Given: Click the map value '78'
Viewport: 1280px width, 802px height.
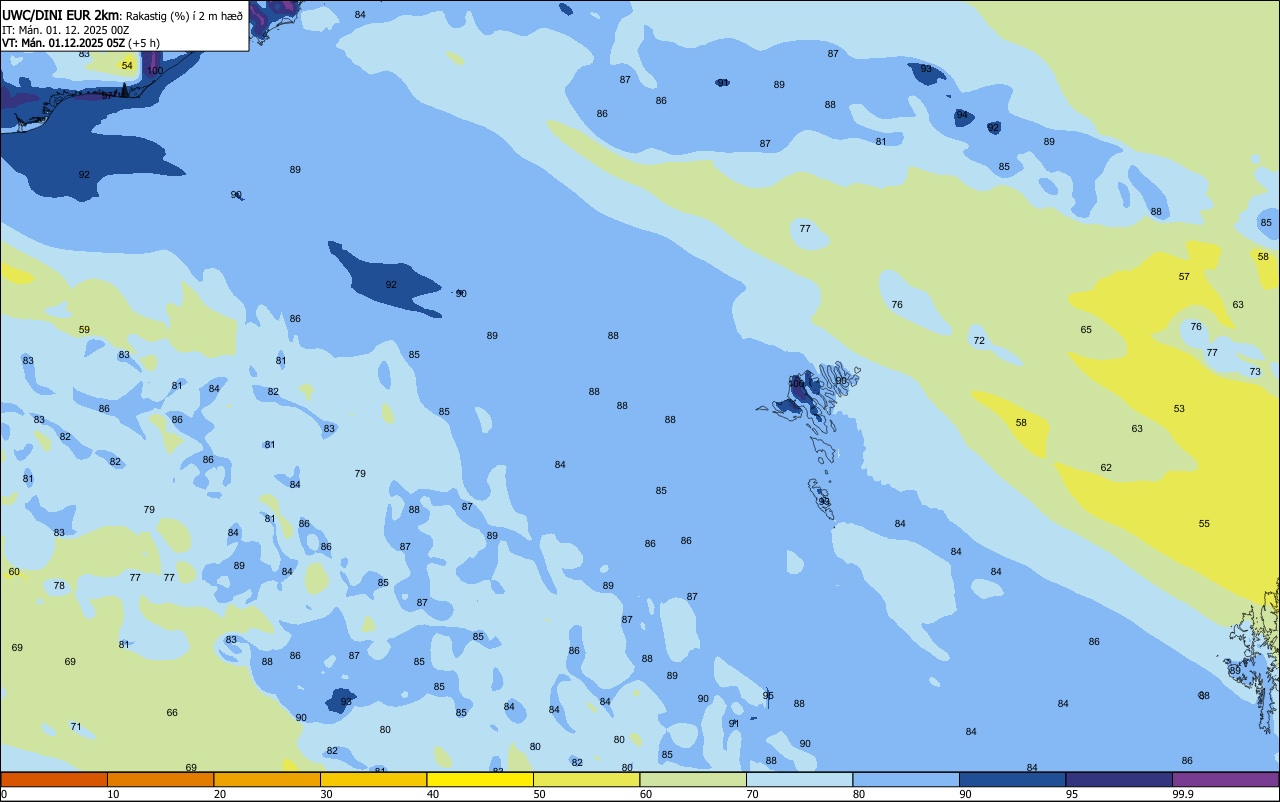Looking at the screenshot, I should point(59,586).
